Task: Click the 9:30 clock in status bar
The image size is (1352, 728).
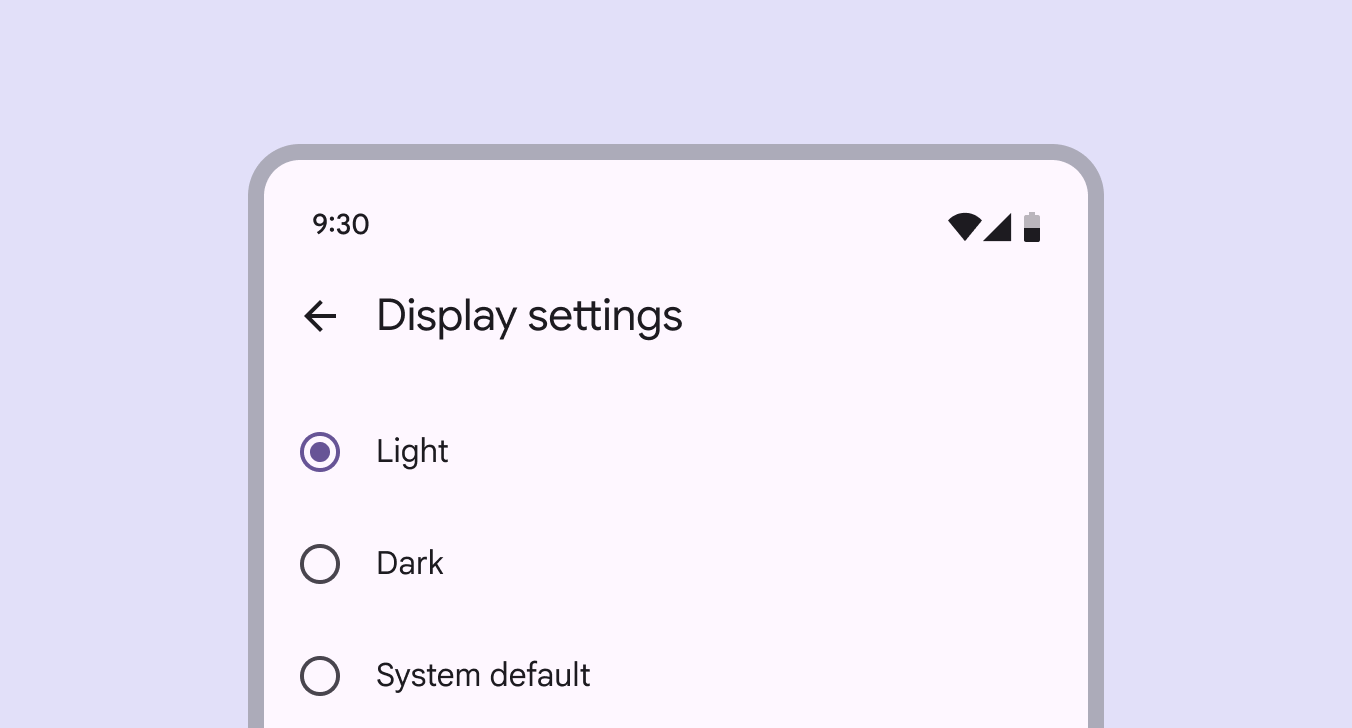Action: (x=341, y=224)
